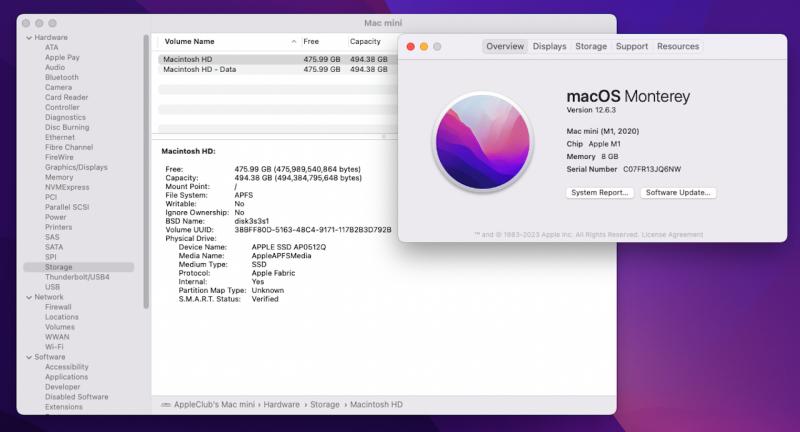Screen dimensions: 800x432
Task: Select Locations under Network
Action: pos(62,317)
